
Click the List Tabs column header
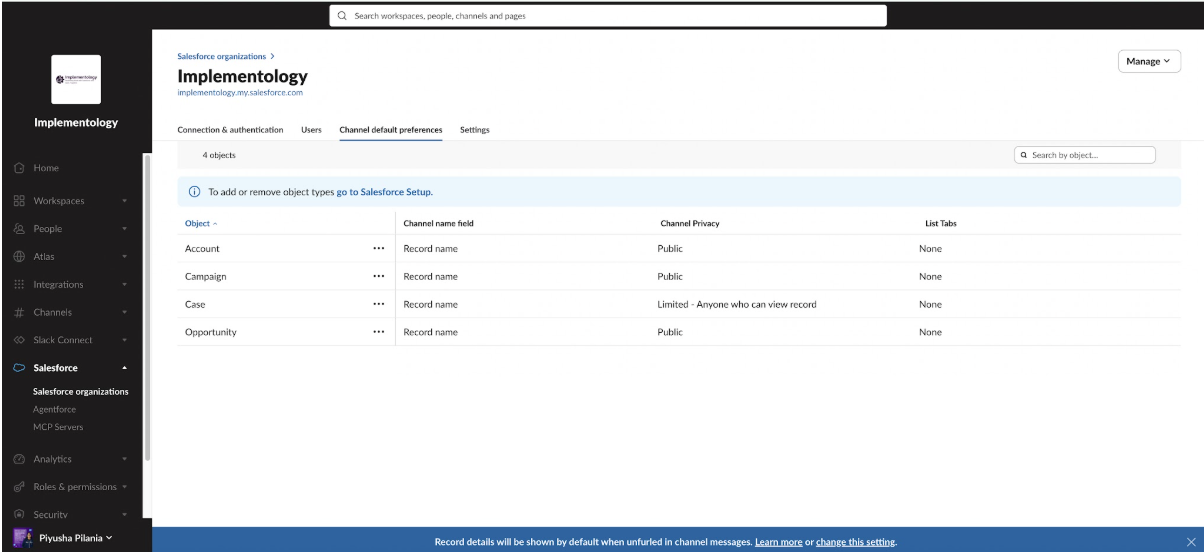pos(941,223)
